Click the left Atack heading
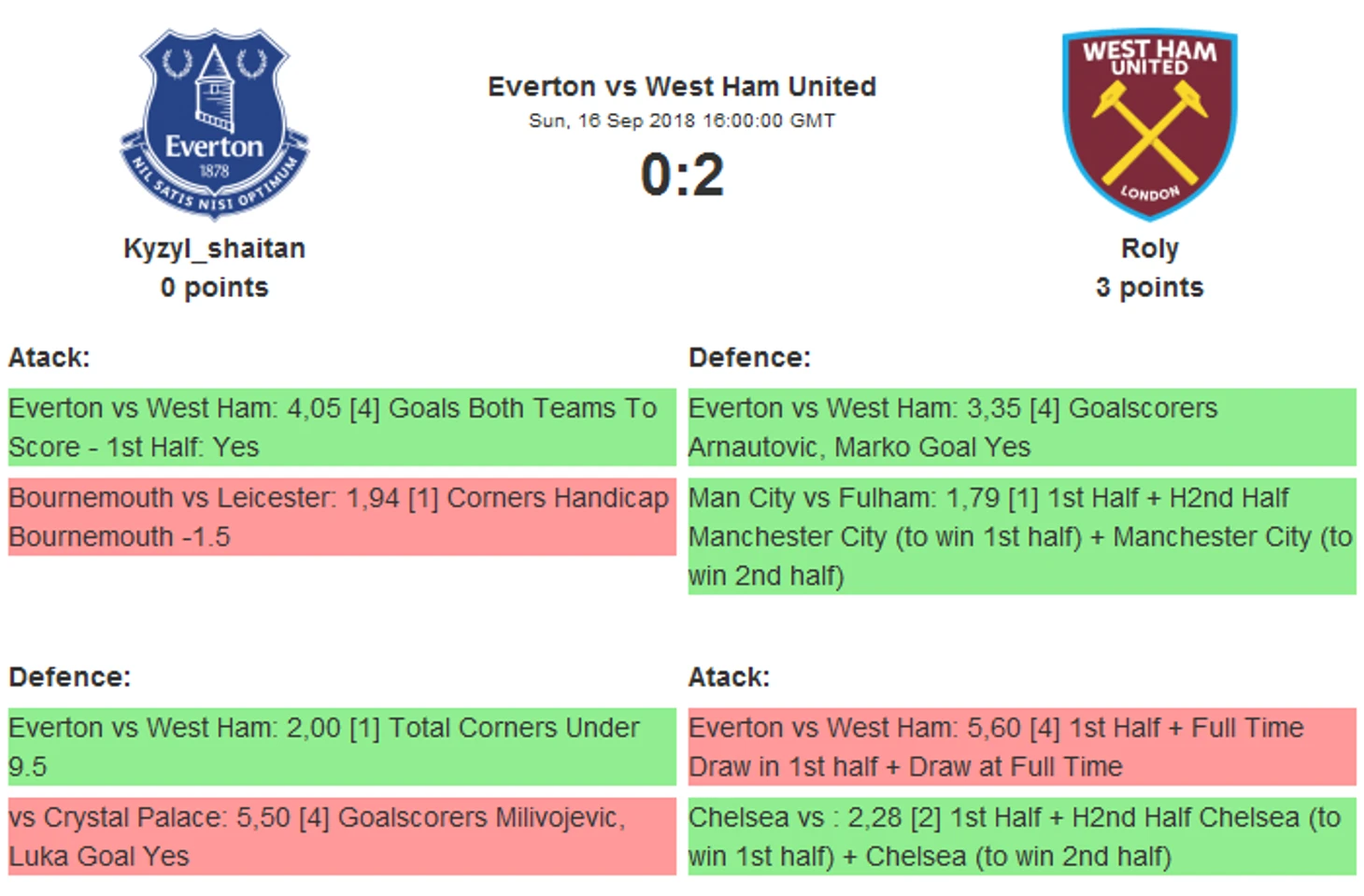Image resolution: width=1364 pixels, height=896 pixels. click(x=49, y=358)
